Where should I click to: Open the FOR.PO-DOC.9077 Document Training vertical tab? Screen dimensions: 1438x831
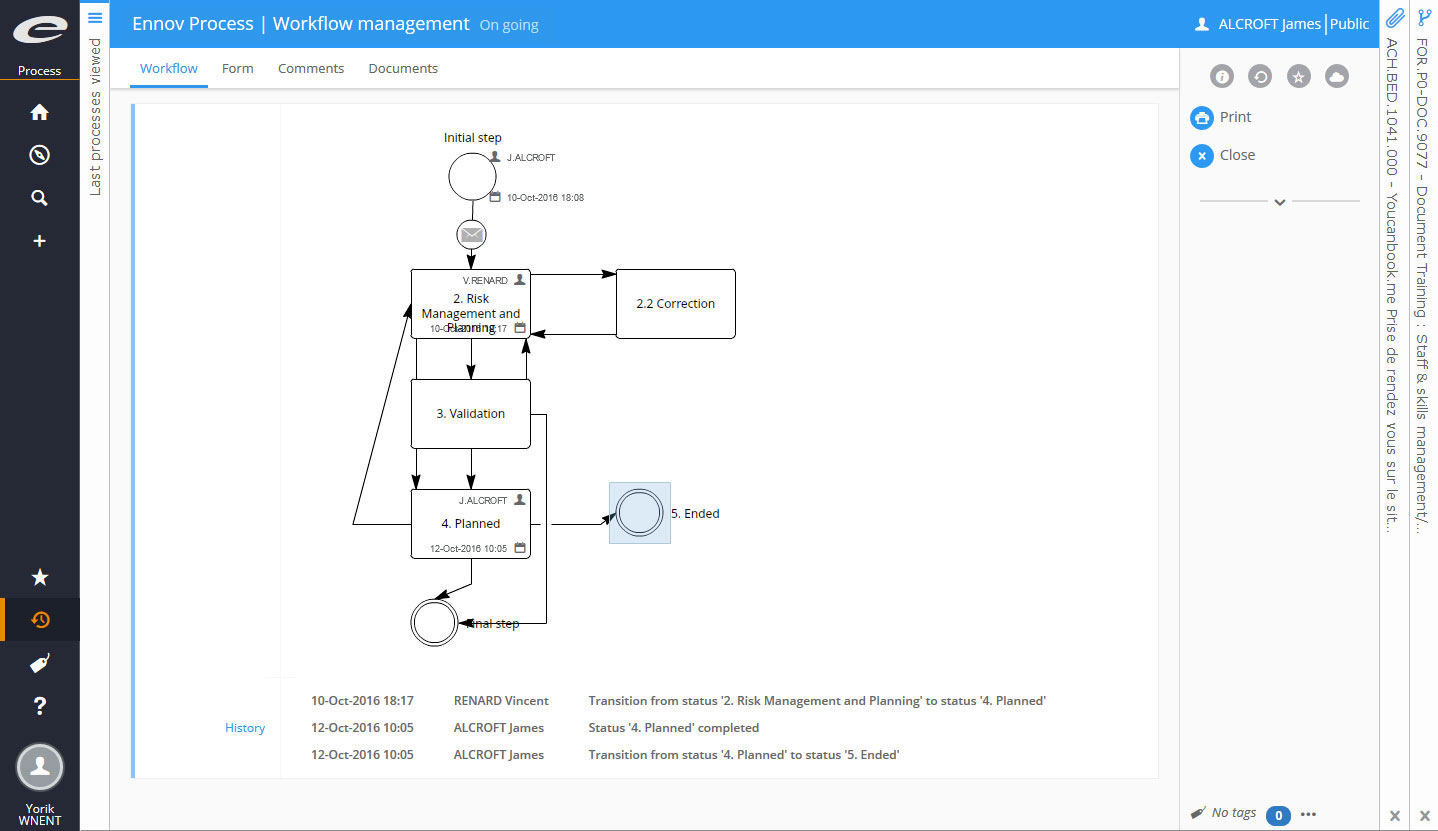(x=1422, y=285)
